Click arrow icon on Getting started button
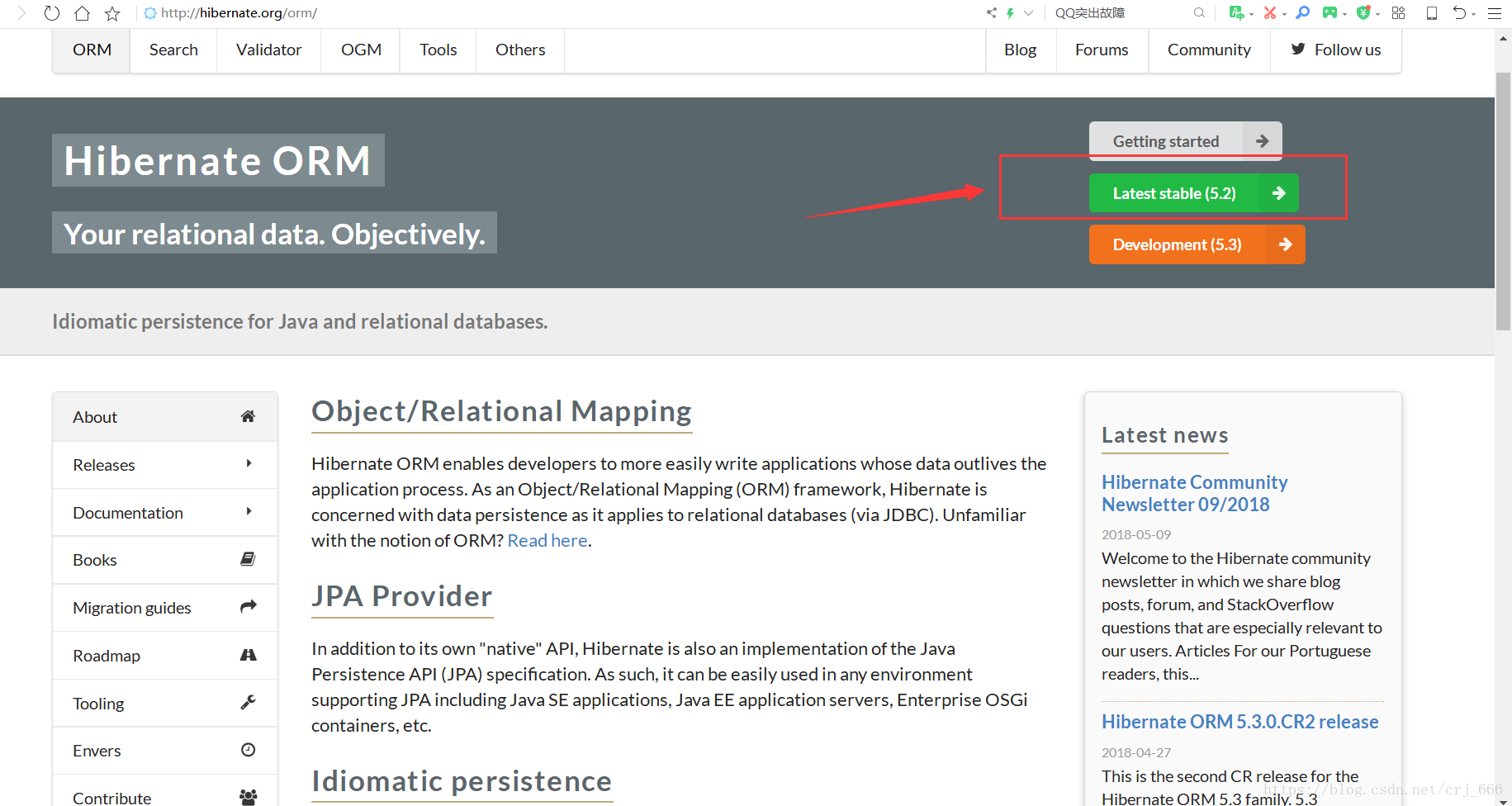 click(x=1262, y=141)
